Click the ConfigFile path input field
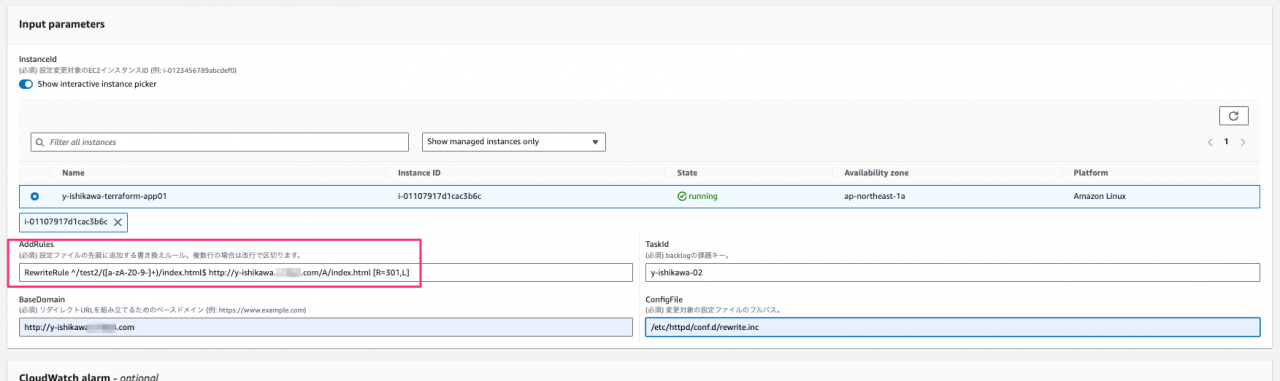This screenshot has width=1280, height=381. [952, 327]
